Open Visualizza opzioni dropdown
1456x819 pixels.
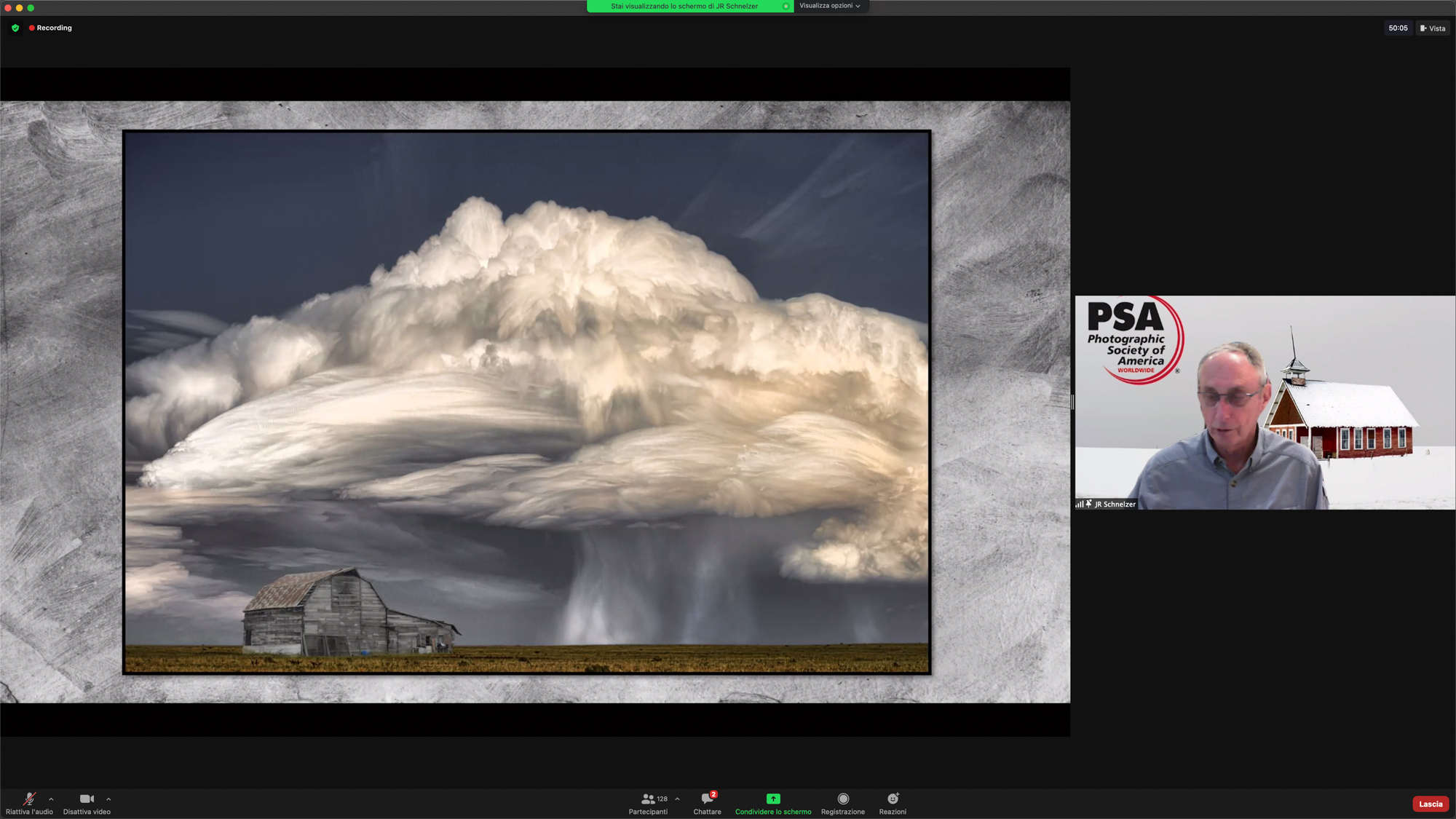click(829, 6)
